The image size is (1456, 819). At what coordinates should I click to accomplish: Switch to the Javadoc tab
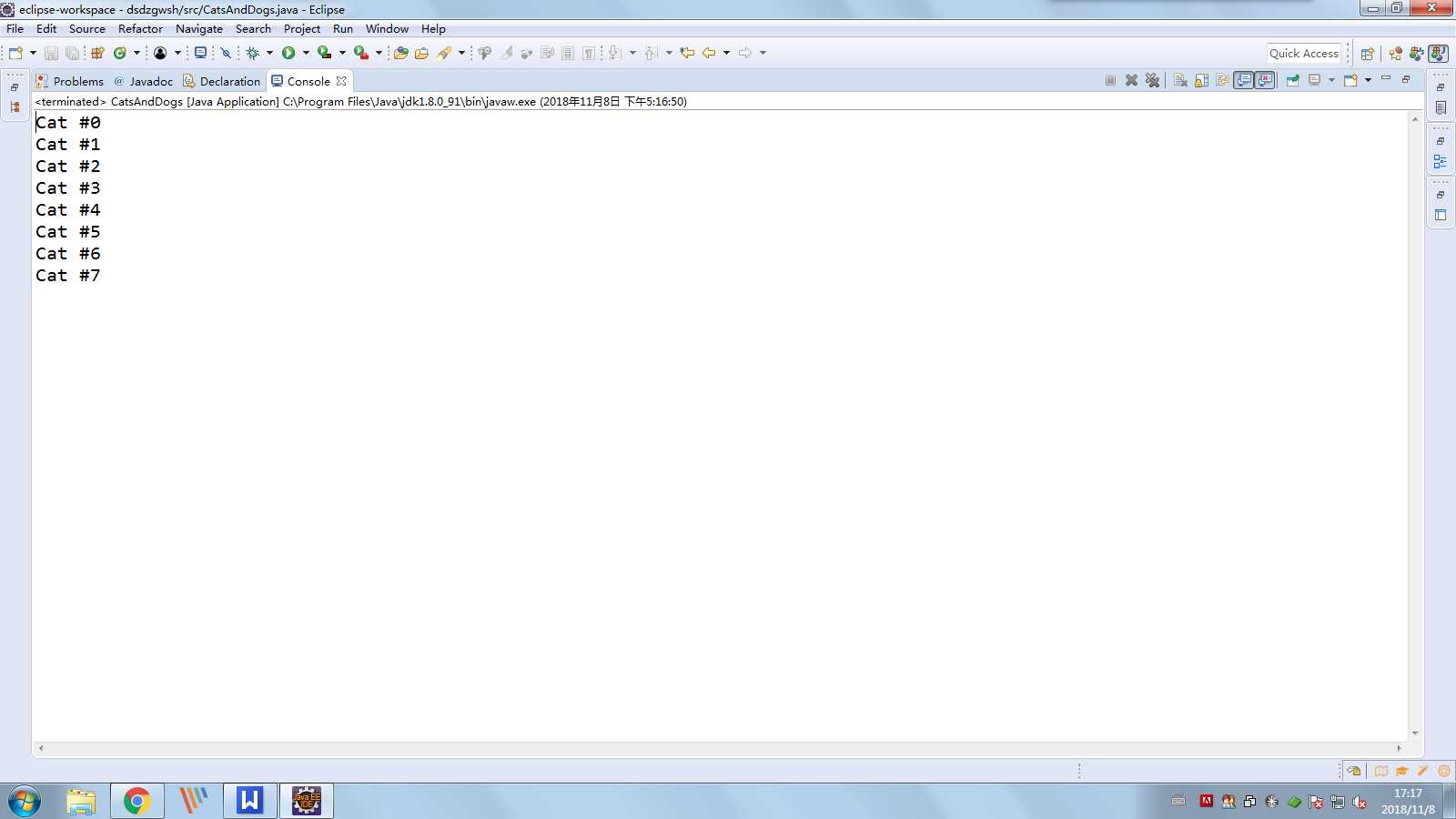coord(143,81)
